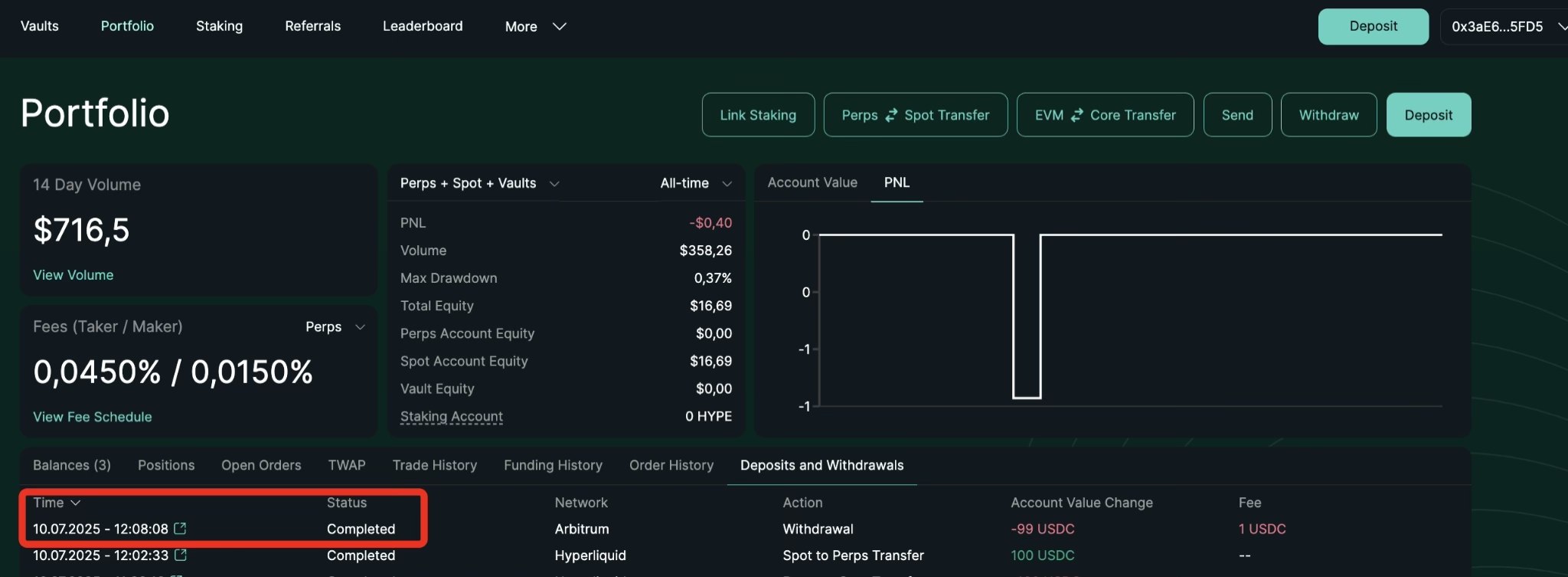Open Leaderboard page from navigation
Image resolution: width=1568 pixels, height=577 pixels.
[x=423, y=26]
